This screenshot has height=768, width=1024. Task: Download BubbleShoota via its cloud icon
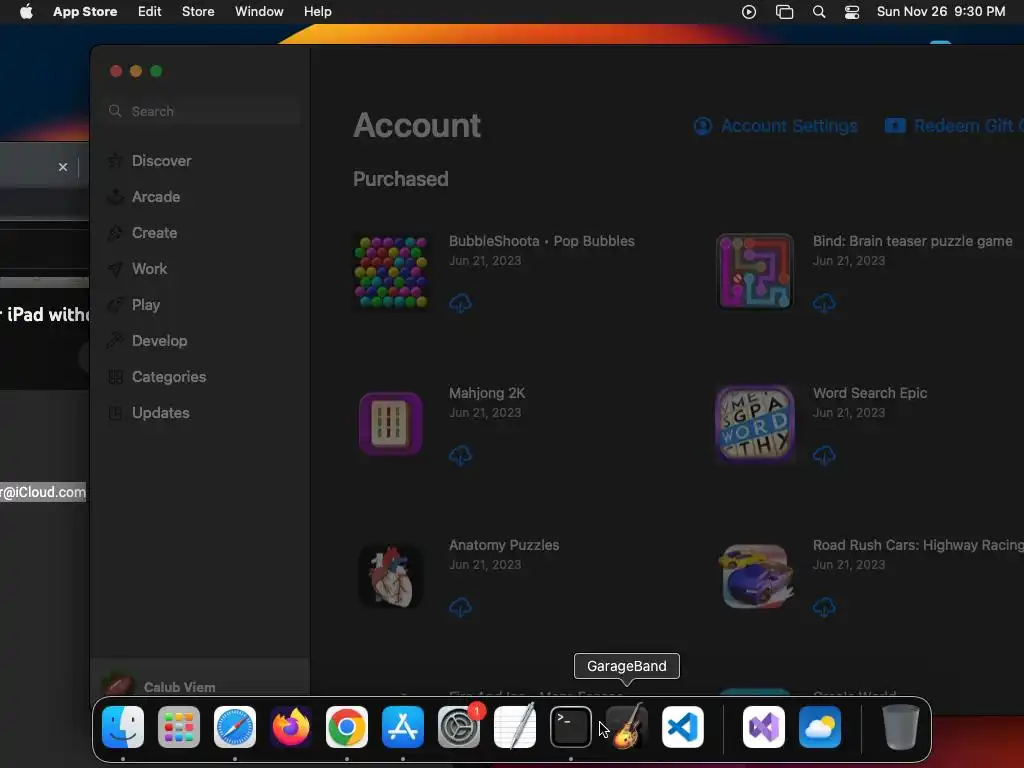(x=460, y=303)
